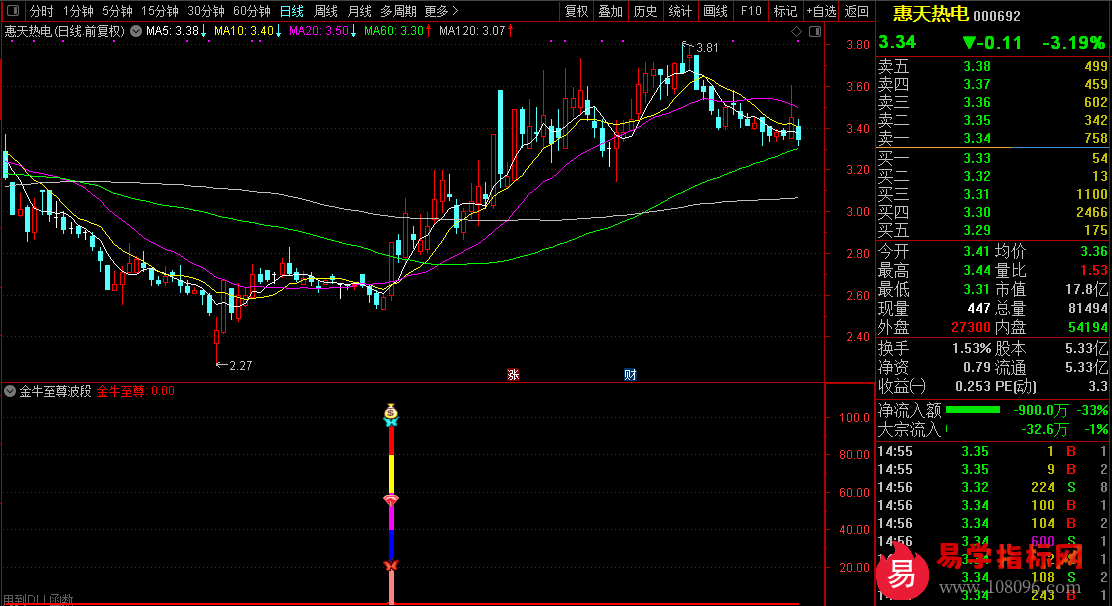
Task: Open the 历史 history button
Action: pos(645,11)
